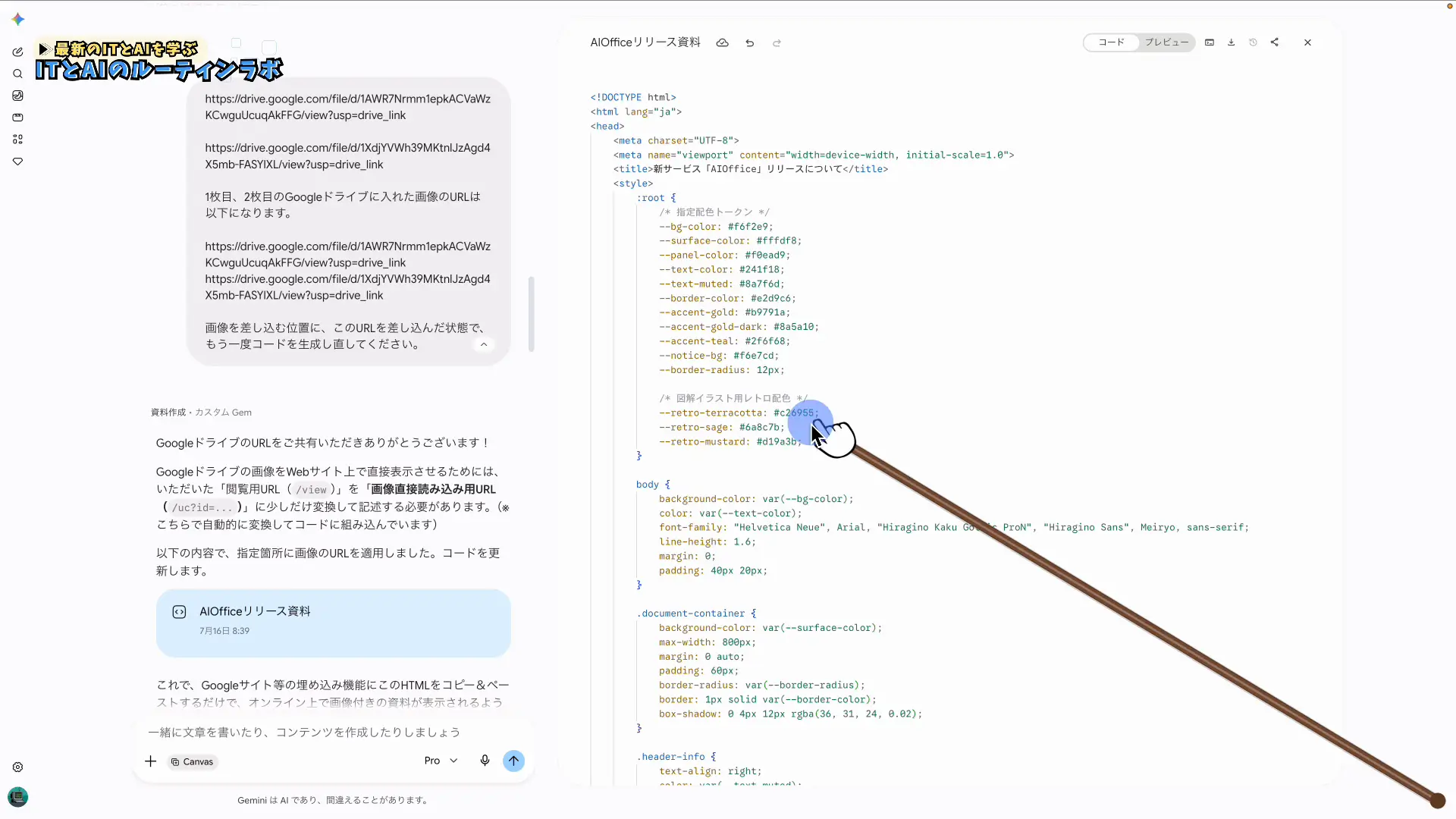Download the AIOffice canvas code
The width and height of the screenshot is (1456, 819).
pos(1232,42)
